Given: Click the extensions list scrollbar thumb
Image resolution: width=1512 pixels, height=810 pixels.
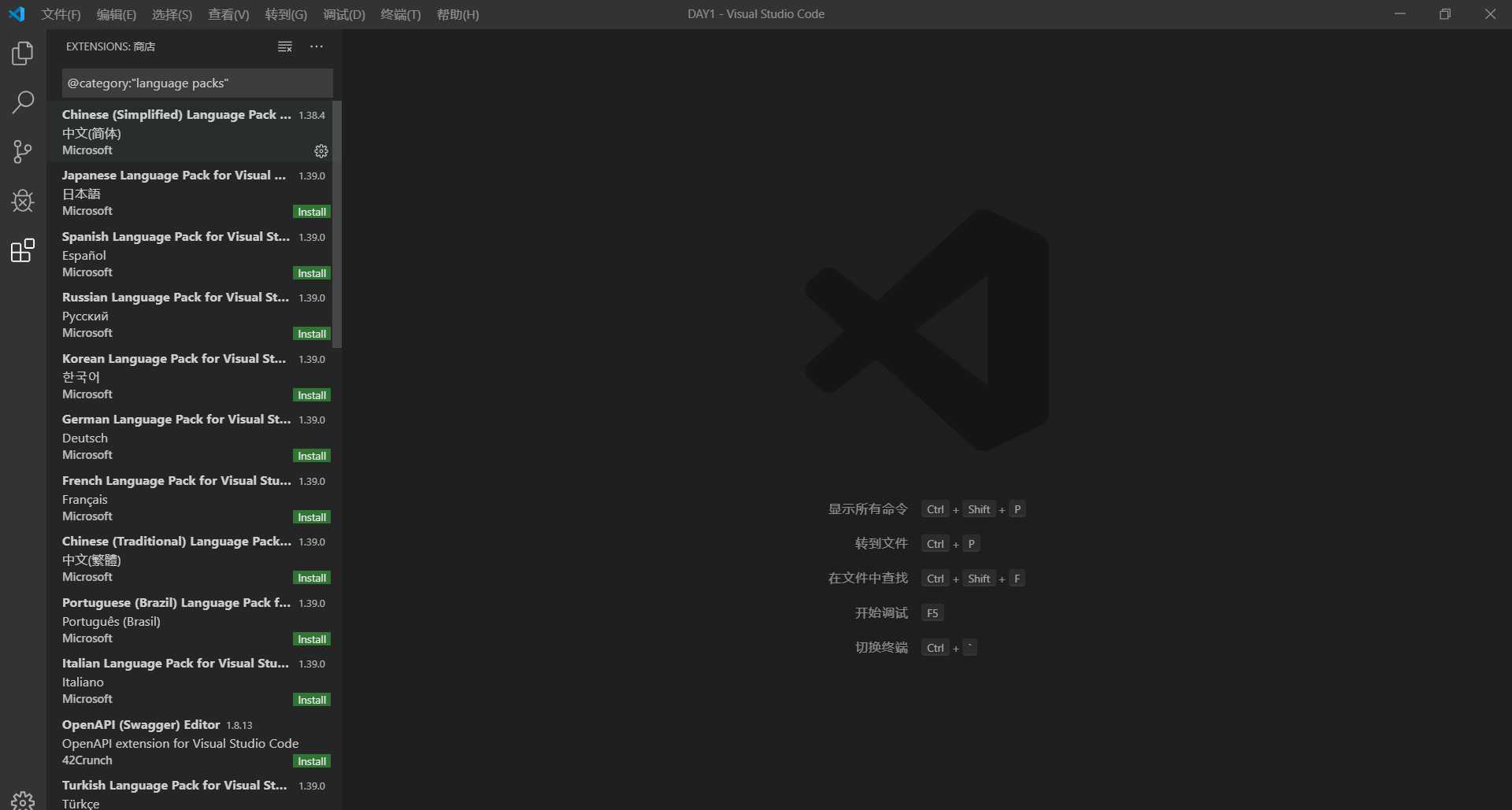Looking at the screenshot, I should pos(337,224).
